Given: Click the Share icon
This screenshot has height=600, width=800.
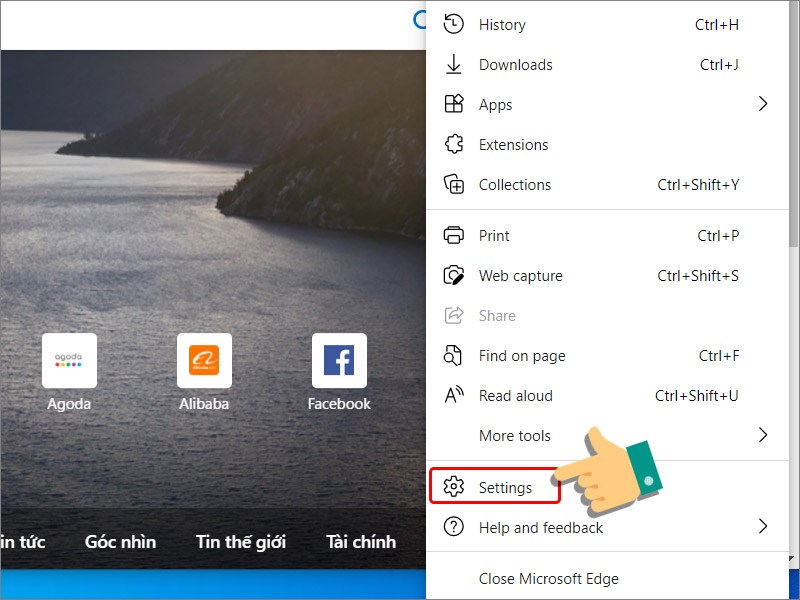Looking at the screenshot, I should point(454,315).
